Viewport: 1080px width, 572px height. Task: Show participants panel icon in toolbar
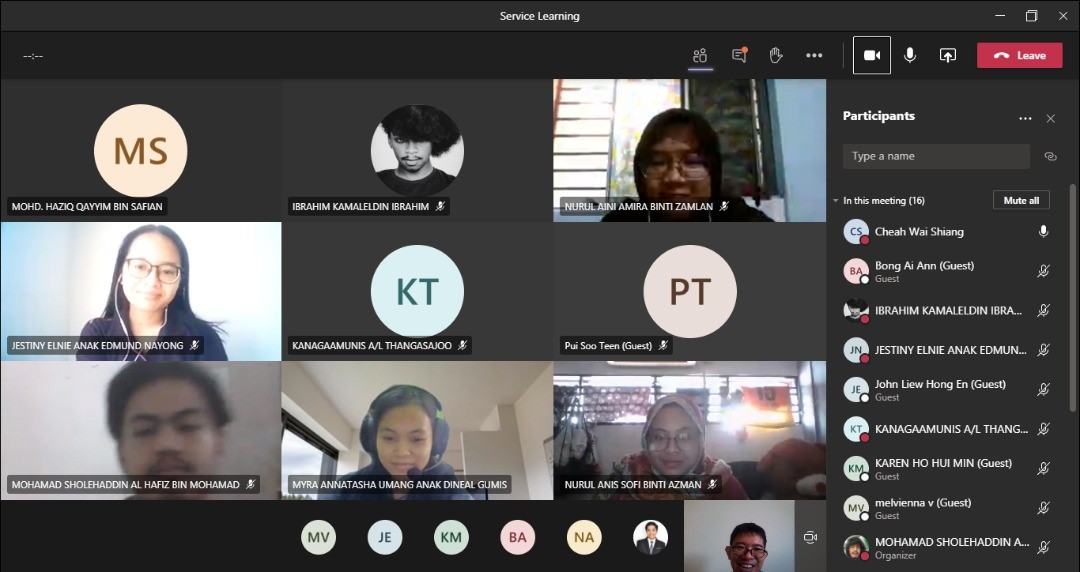(x=700, y=56)
